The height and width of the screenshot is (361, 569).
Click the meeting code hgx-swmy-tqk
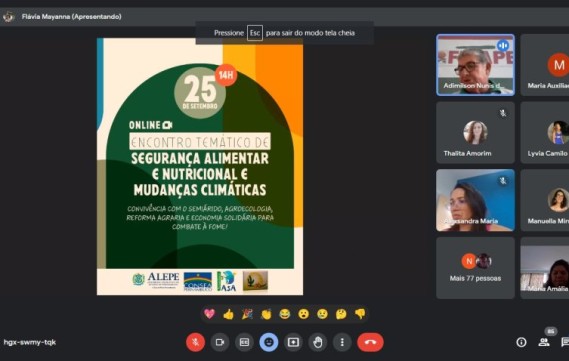(x=30, y=342)
